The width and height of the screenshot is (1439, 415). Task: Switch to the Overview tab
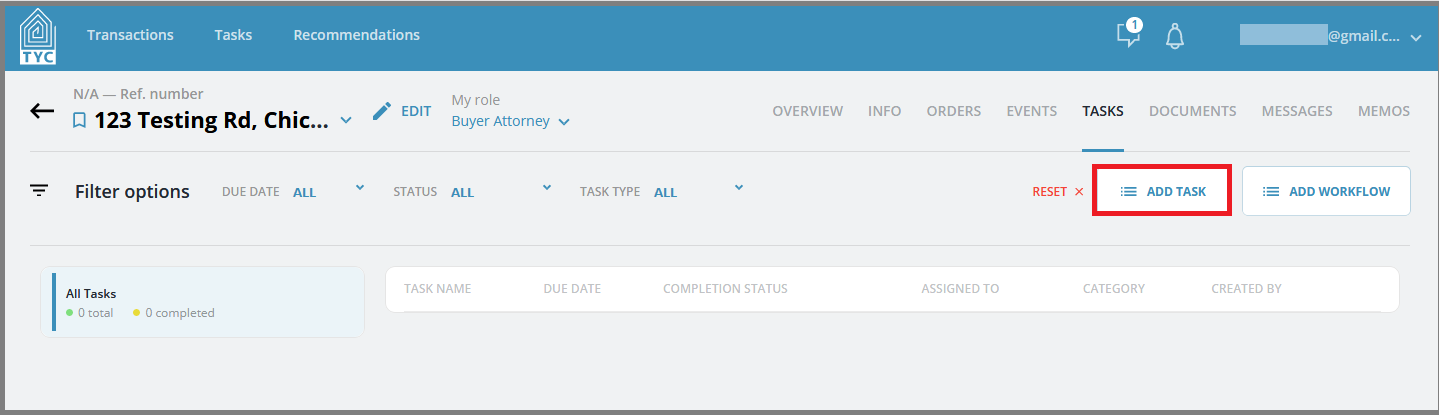808,111
